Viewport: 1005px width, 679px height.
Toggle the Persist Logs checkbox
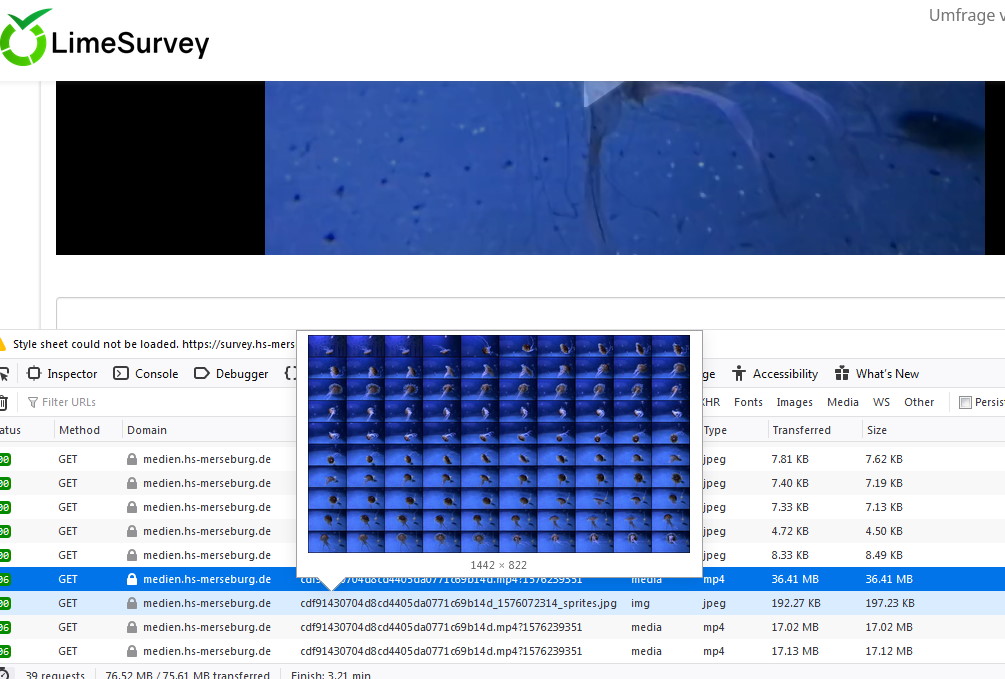(965, 402)
